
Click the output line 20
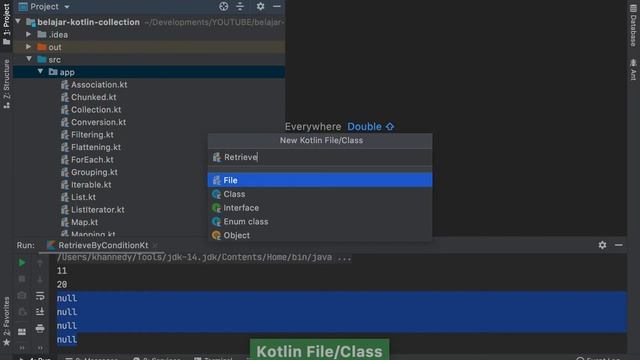tap(62, 284)
